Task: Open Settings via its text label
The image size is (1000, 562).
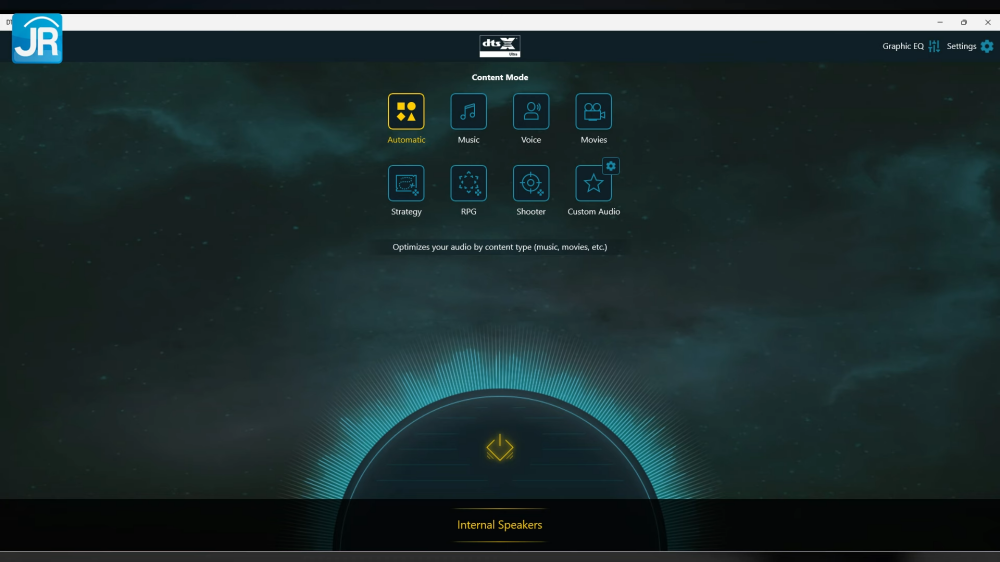Action: 961,46
